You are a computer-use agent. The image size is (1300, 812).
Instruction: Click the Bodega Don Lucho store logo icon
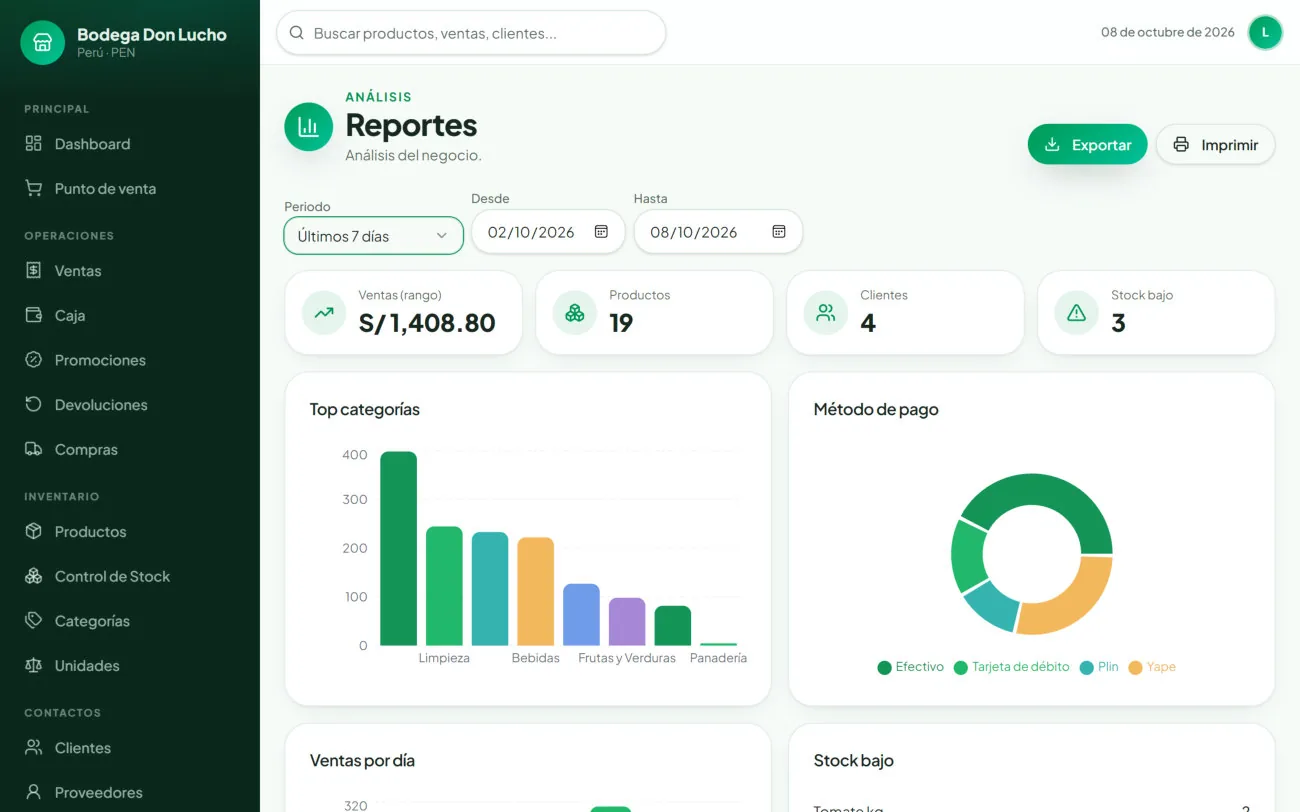[42, 42]
